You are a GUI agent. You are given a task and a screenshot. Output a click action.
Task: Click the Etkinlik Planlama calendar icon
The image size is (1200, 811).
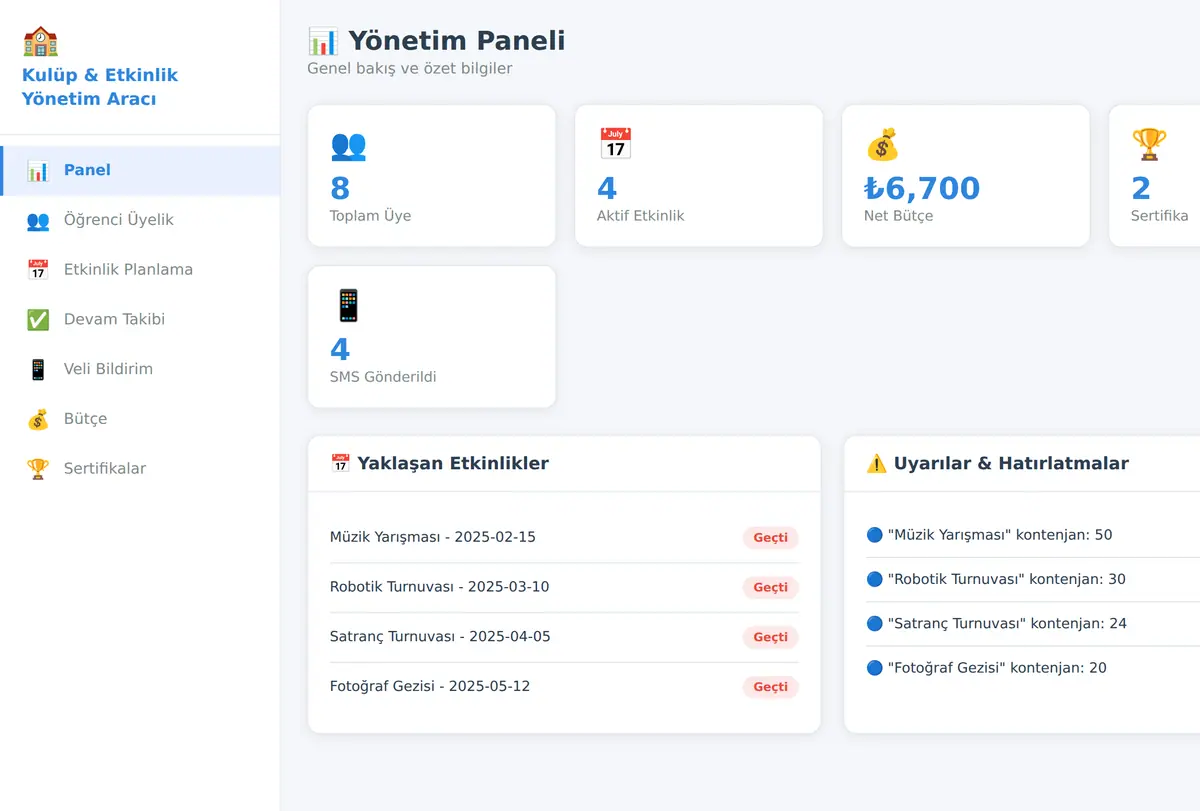point(38,270)
